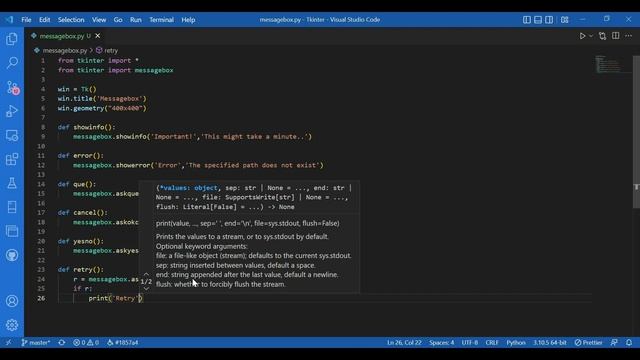Click 'def showinfo():' on line 8

coord(87,127)
